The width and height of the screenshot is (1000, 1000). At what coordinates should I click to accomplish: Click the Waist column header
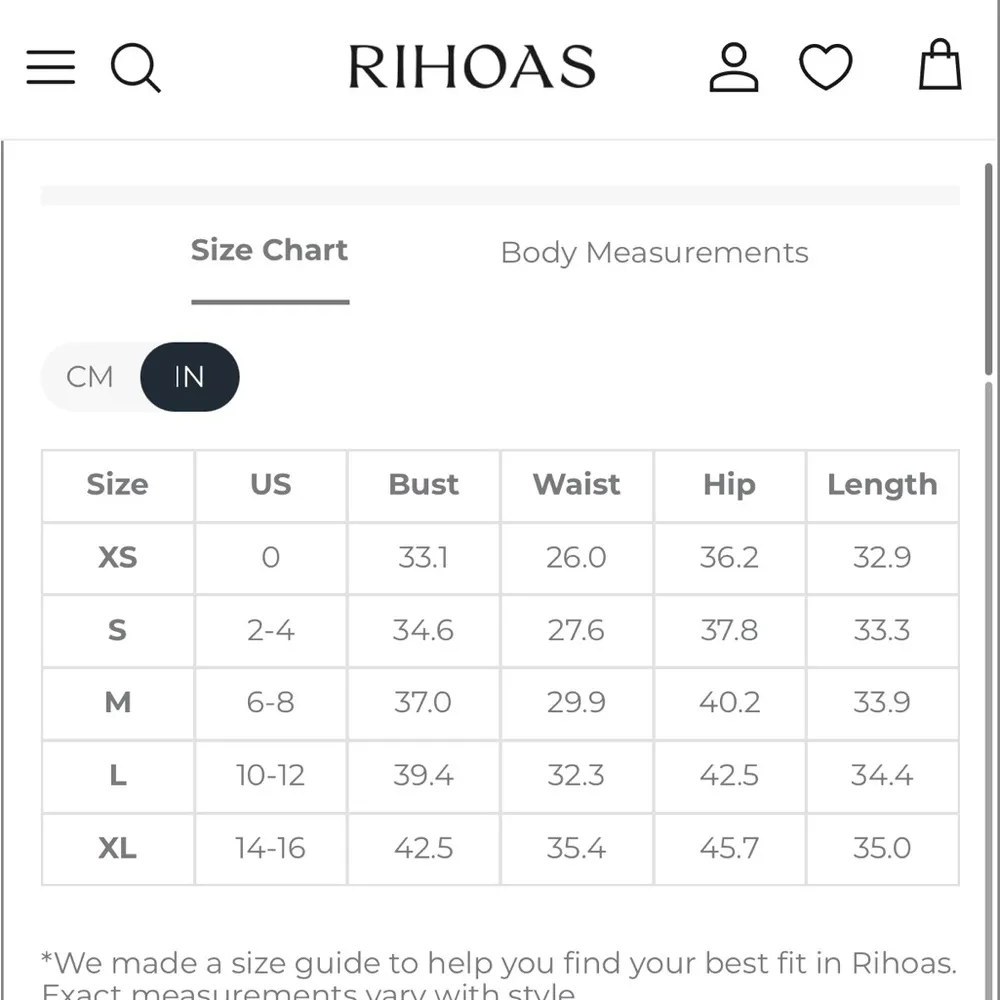click(x=576, y=485)
